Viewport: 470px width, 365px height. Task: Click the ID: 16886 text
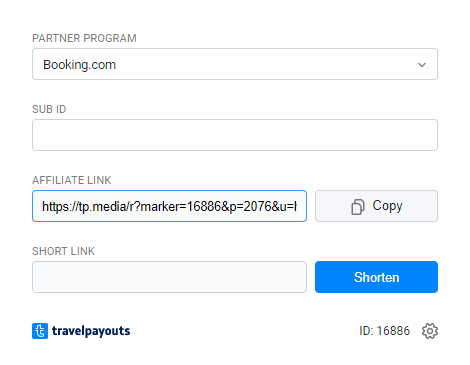click(384, 331)
